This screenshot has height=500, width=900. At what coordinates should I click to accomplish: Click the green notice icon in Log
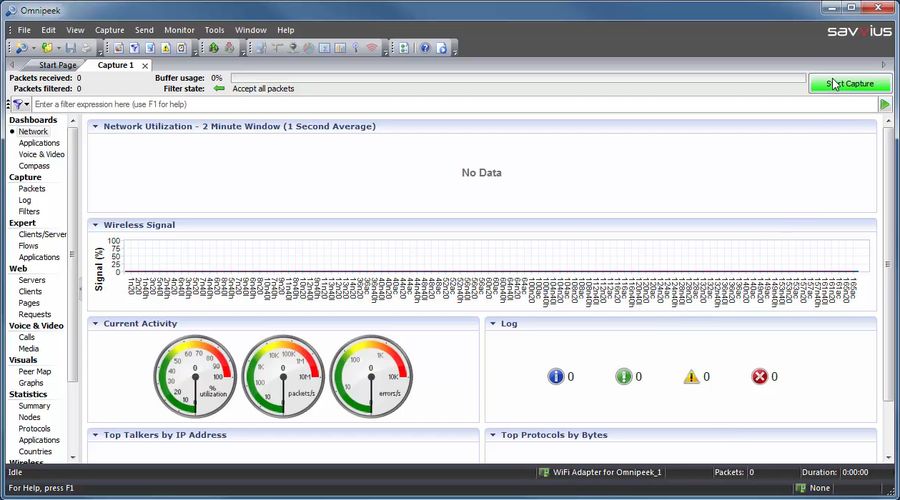(x=623, y=377)
